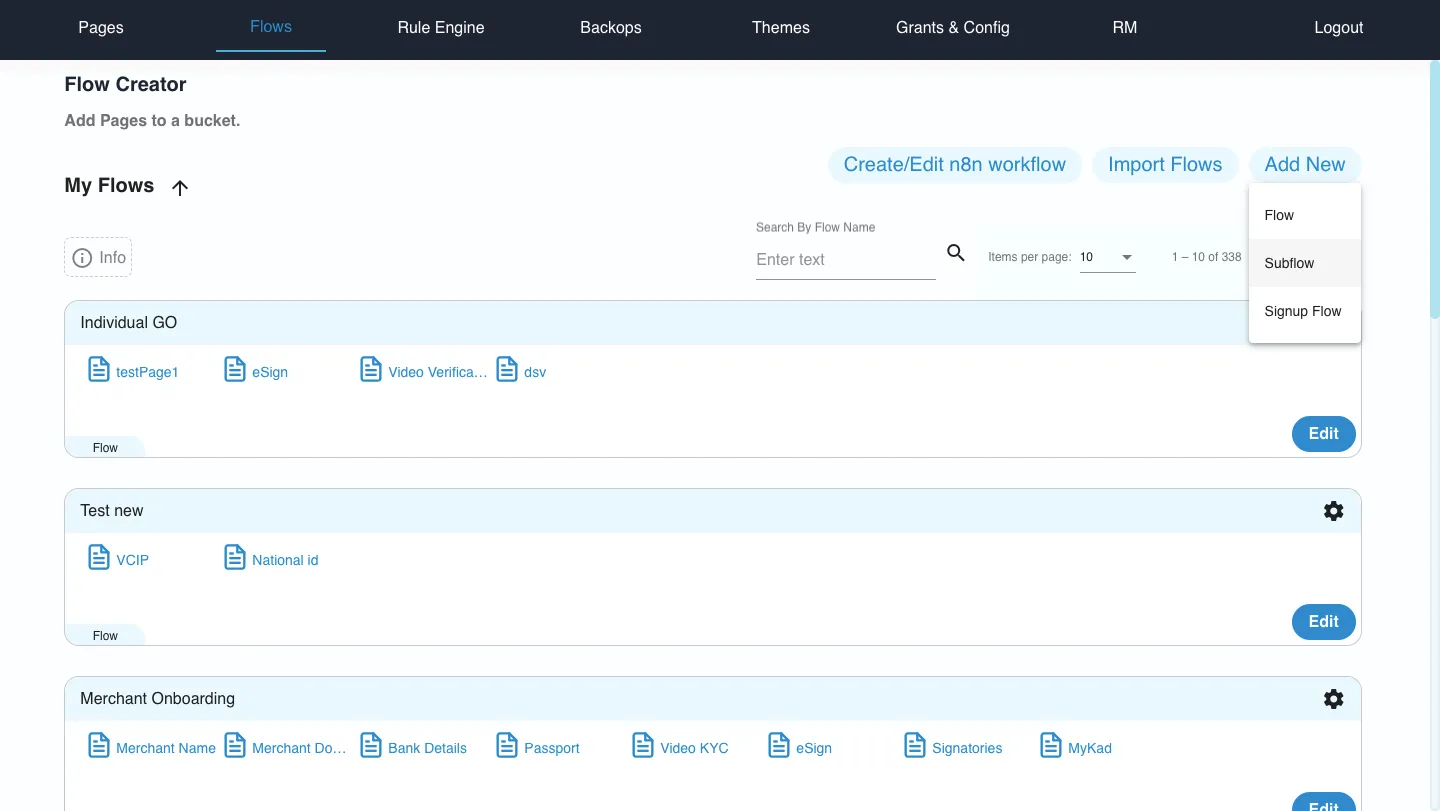The image size is (1440, 811).
Task: Open the Video Verifica… page icon
Action: pyautogui.click(x=371, y=370)
